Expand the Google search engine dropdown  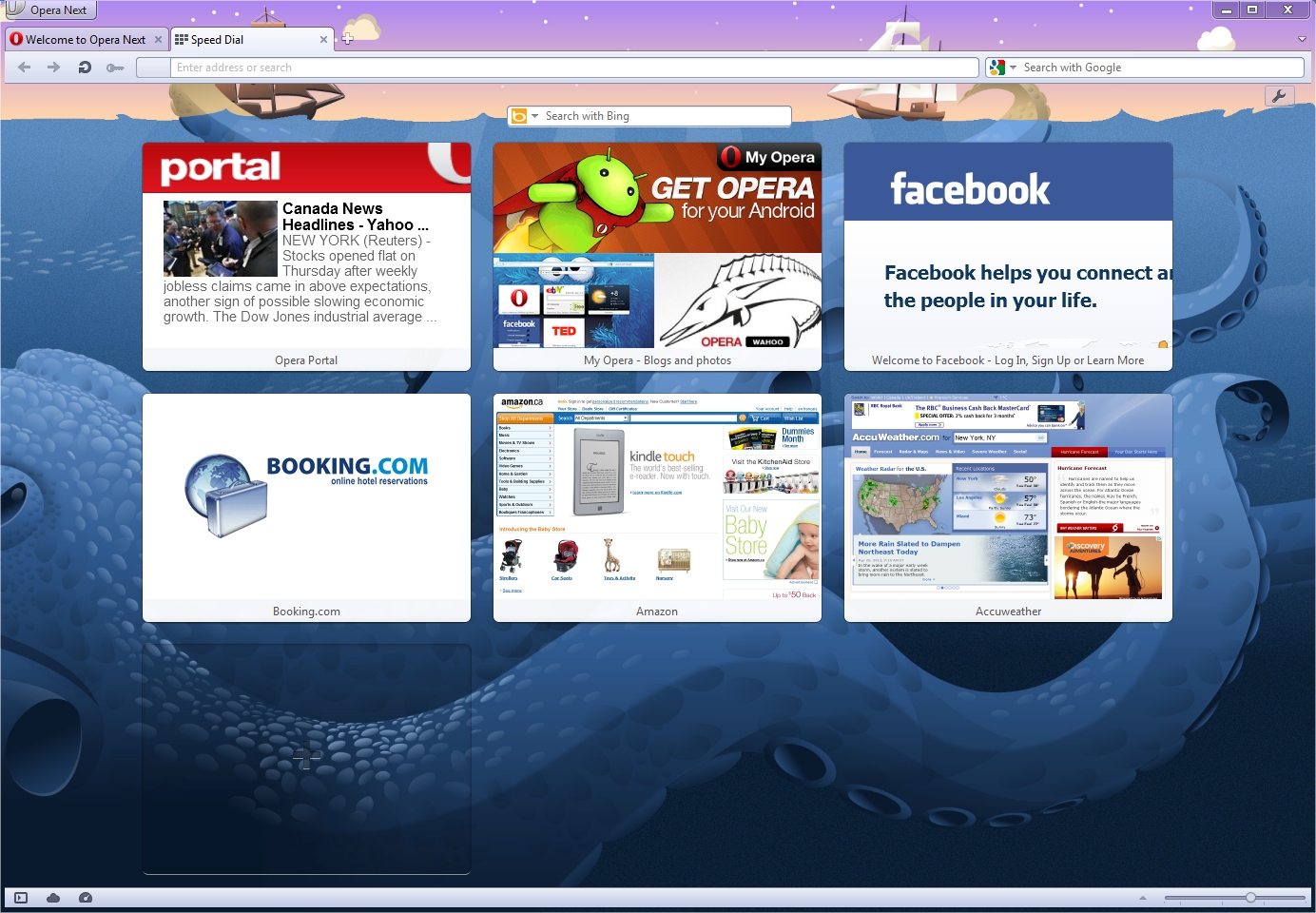(1013, 68)
